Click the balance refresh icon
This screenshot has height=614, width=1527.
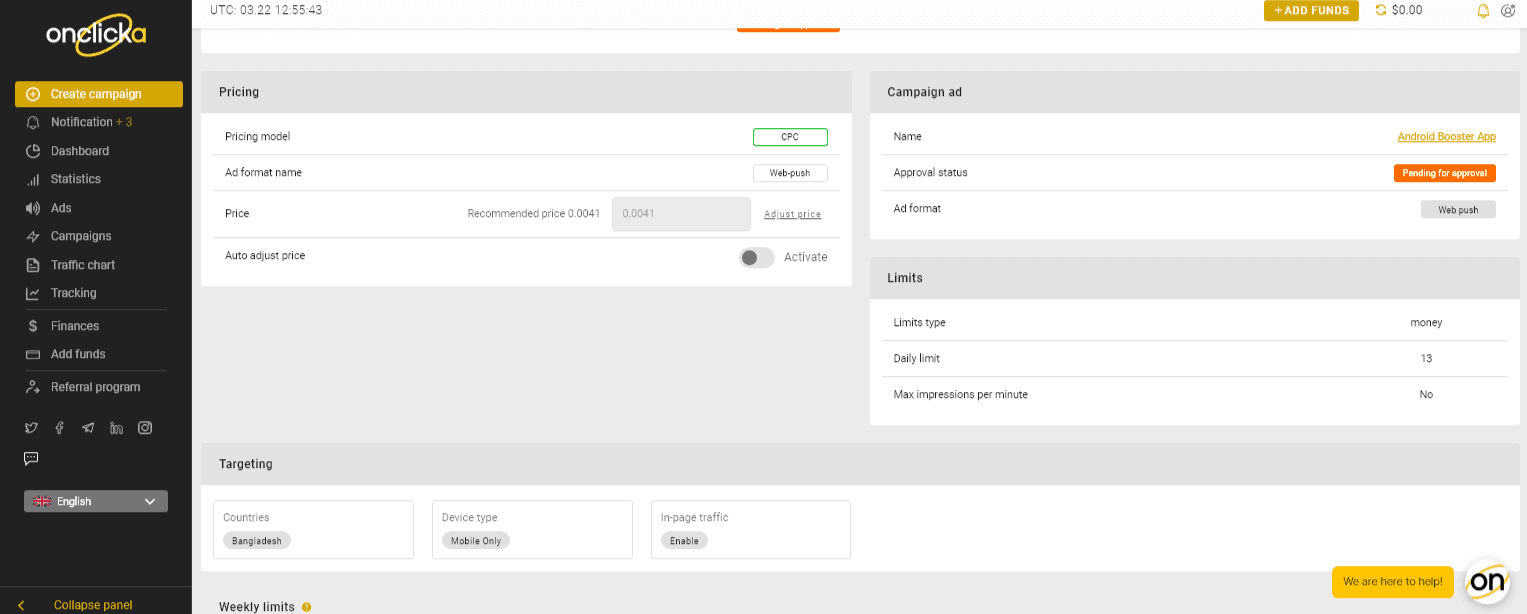[1381, 10]
